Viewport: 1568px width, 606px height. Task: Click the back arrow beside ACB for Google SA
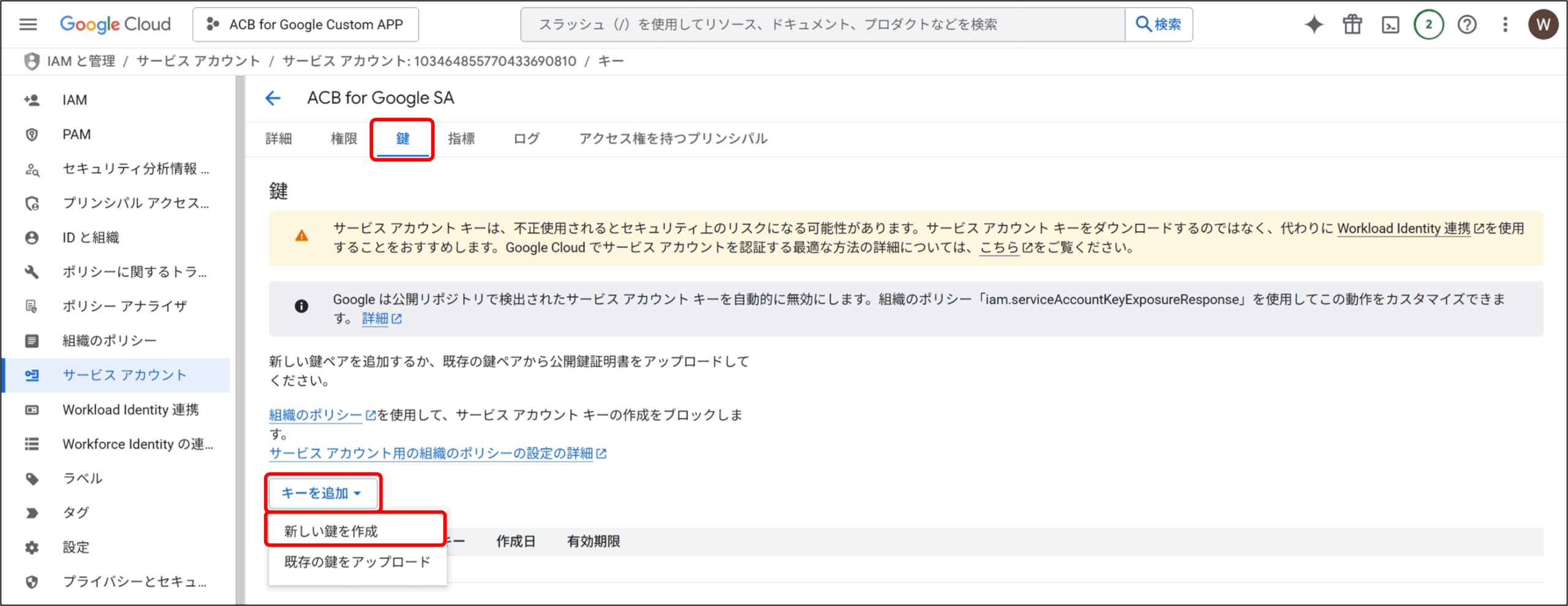click(273, 98)
